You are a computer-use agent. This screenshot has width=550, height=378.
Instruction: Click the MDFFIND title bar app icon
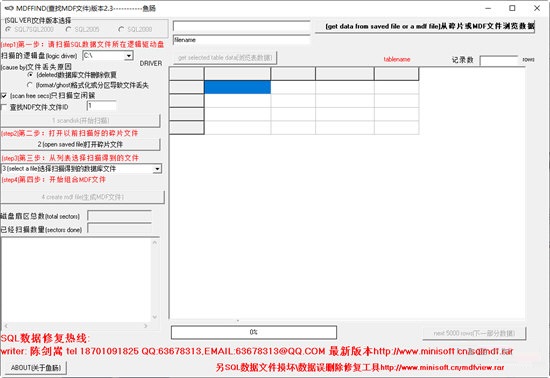point(9,8)
